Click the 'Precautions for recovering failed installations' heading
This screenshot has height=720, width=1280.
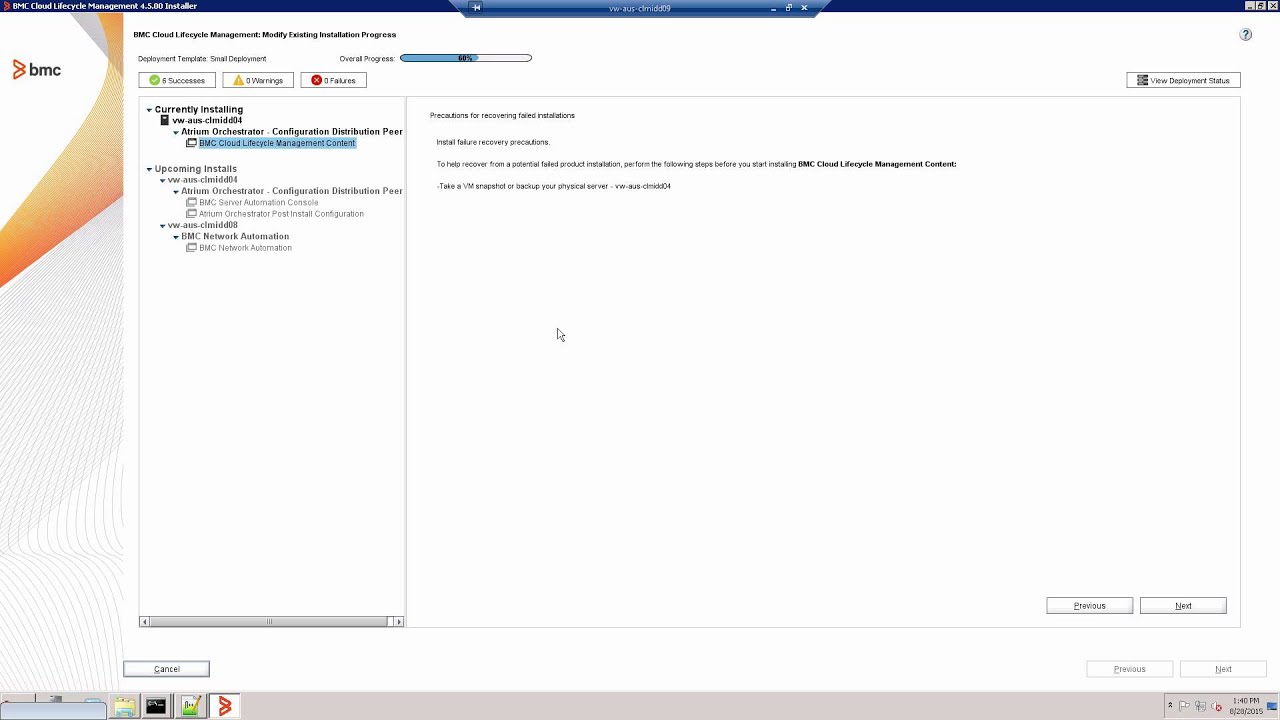(x=502, y=116)
